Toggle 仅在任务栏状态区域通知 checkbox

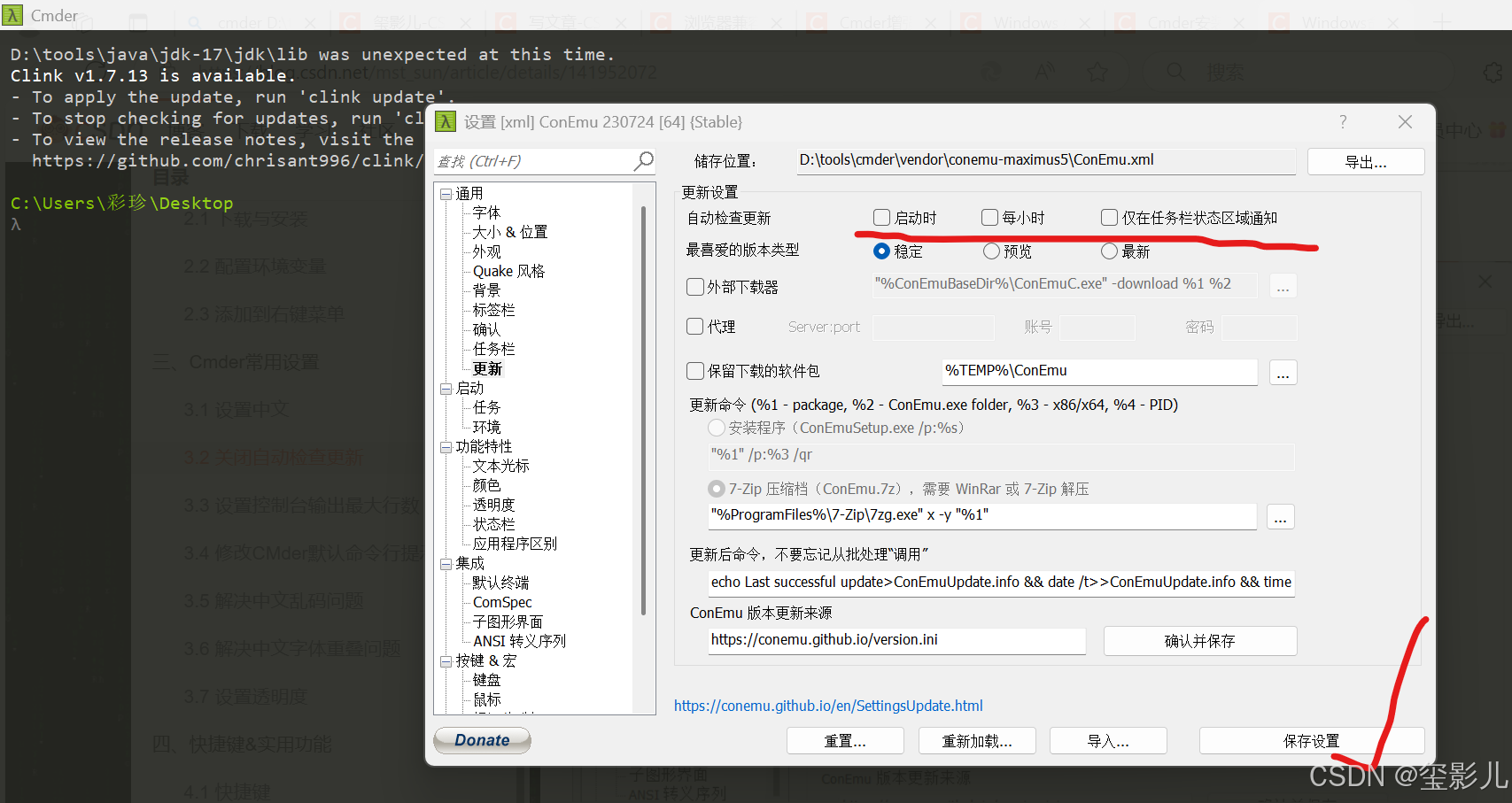[x=1109, y=218]
